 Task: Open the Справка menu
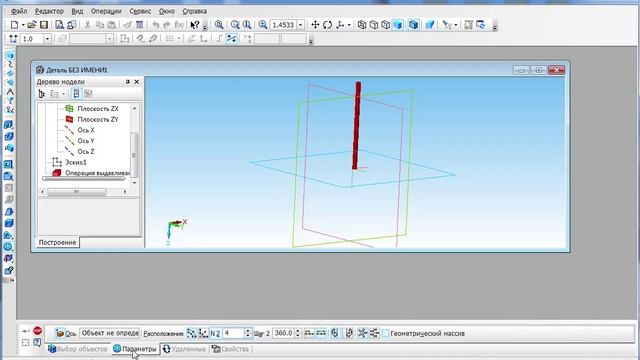click(194, 11)
